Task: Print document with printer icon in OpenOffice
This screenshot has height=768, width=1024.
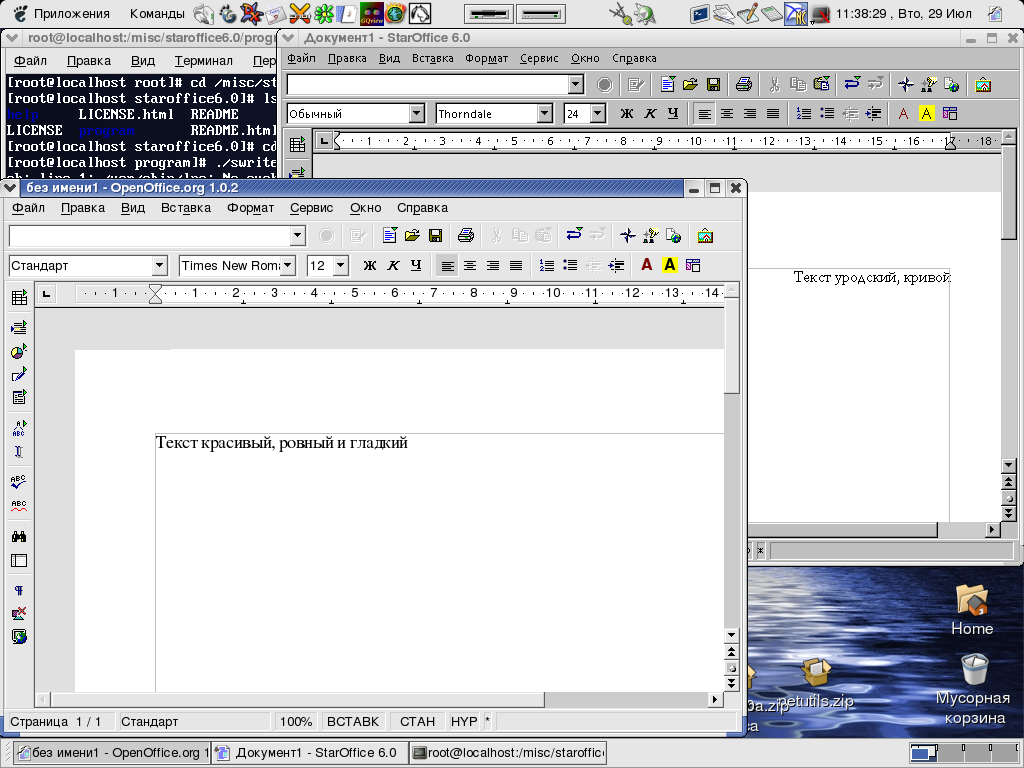Action: [x=466, y=235]
